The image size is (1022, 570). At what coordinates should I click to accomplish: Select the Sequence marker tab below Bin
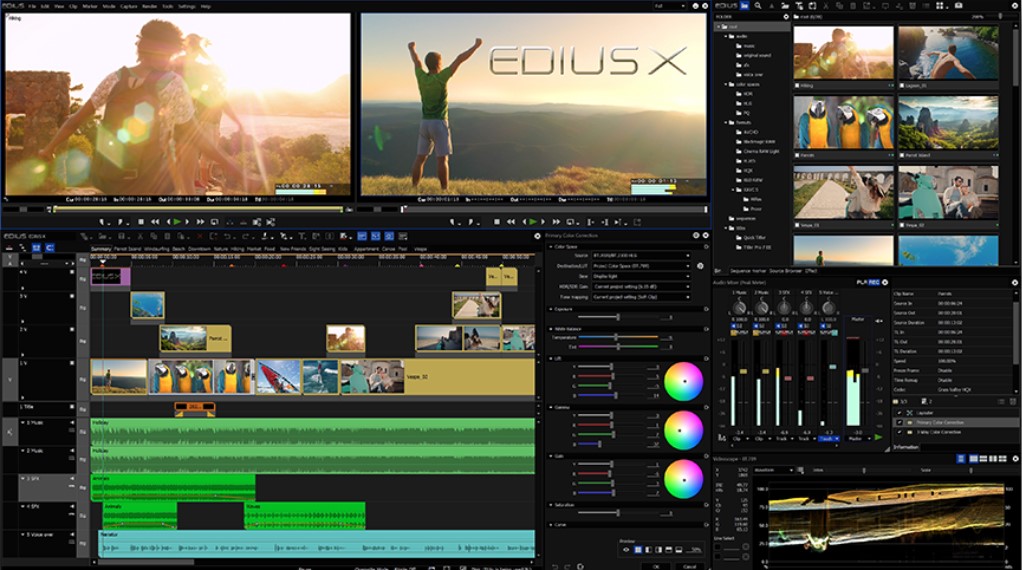point(748,271)
